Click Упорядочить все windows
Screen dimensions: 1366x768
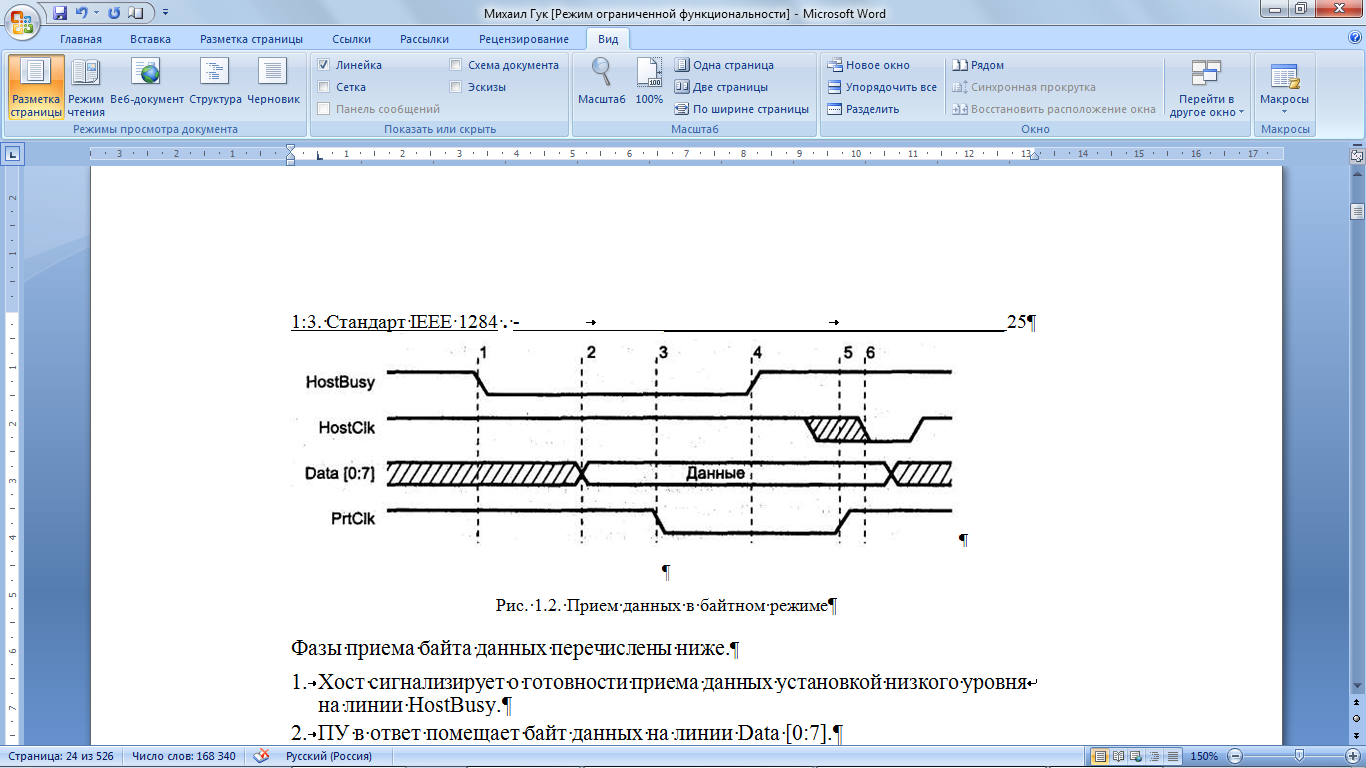(x=882, y=87)
